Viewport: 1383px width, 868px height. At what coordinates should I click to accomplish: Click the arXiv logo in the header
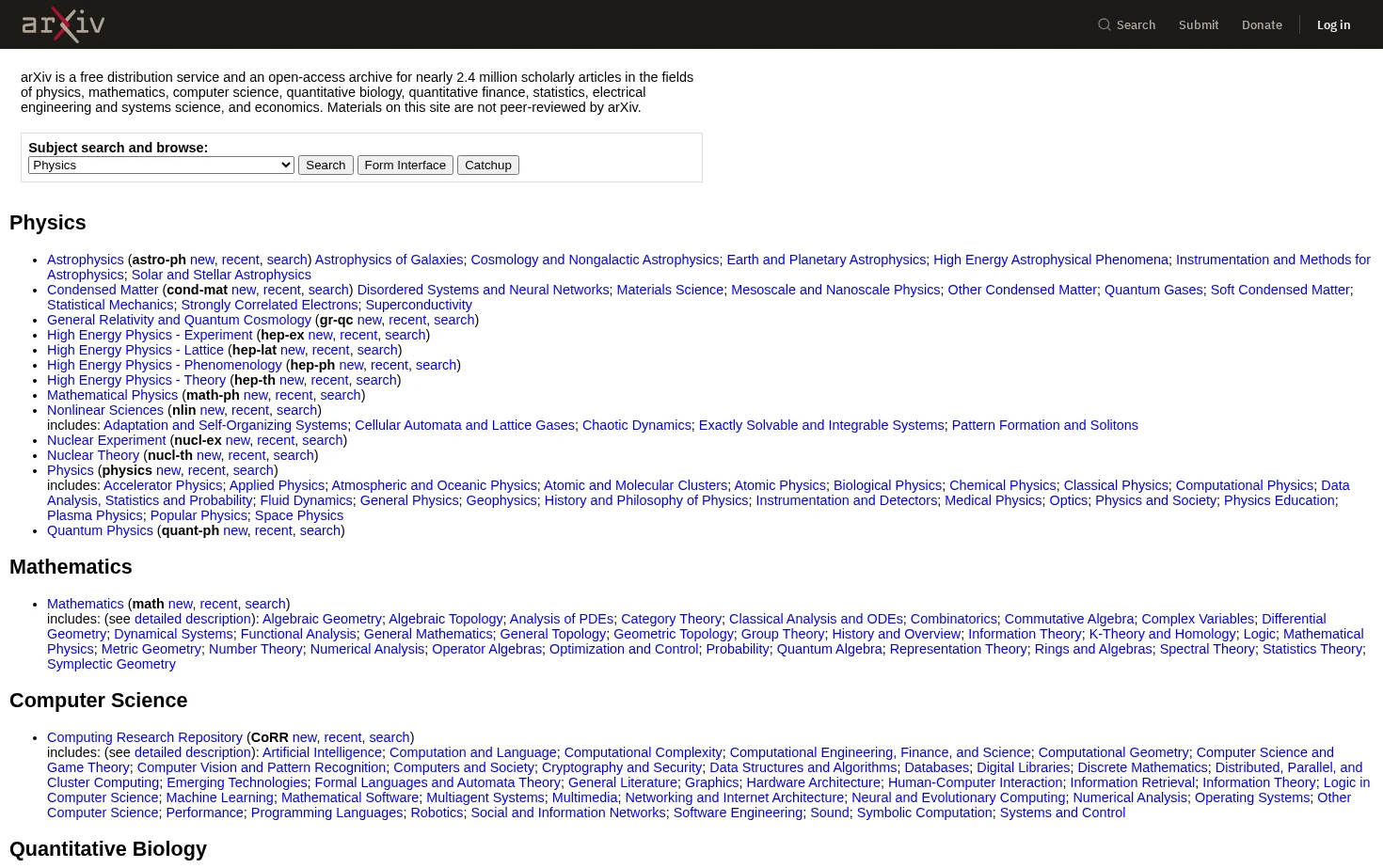(63, 24)
